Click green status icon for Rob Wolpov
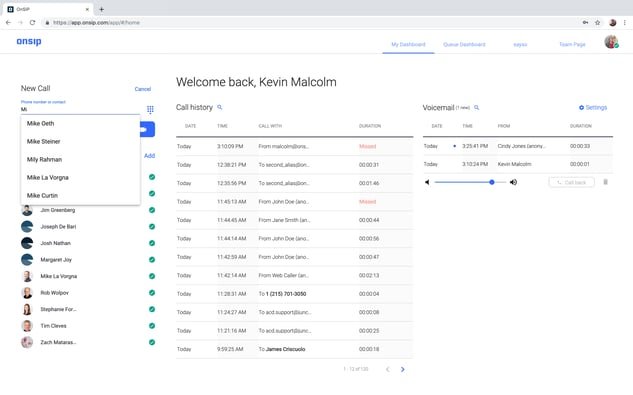Viewport: 633px width, 395px height. (x=152, y=293)
